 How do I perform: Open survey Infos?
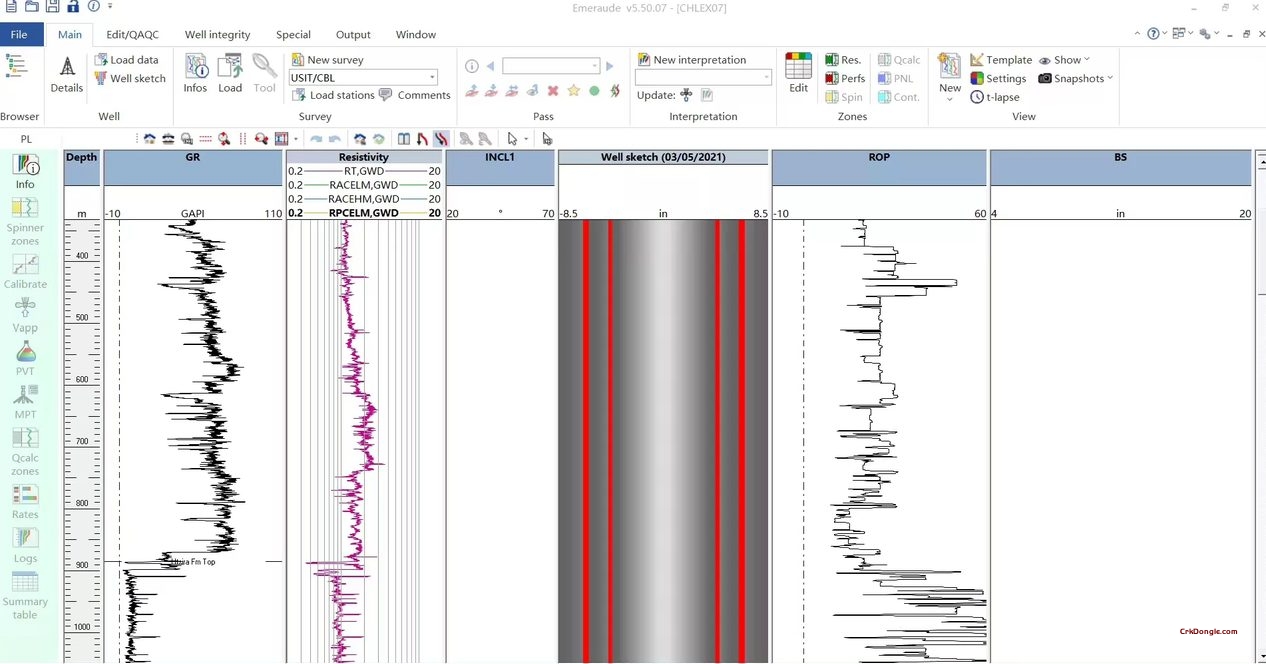[195, 74]
